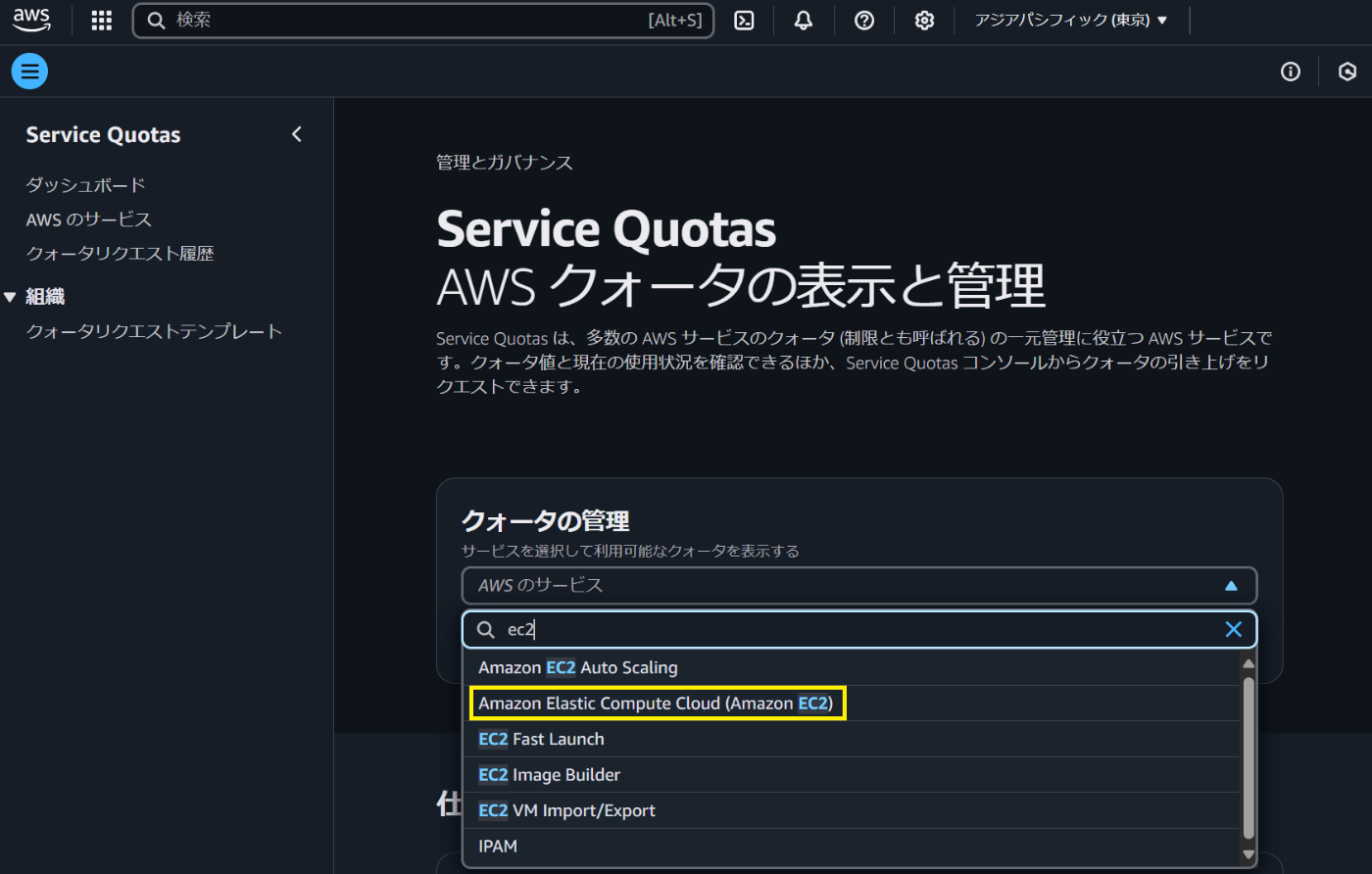Select the IPAM option
Screen dimensions: 1372x874
pyautogui.click(x=852, y=847)
